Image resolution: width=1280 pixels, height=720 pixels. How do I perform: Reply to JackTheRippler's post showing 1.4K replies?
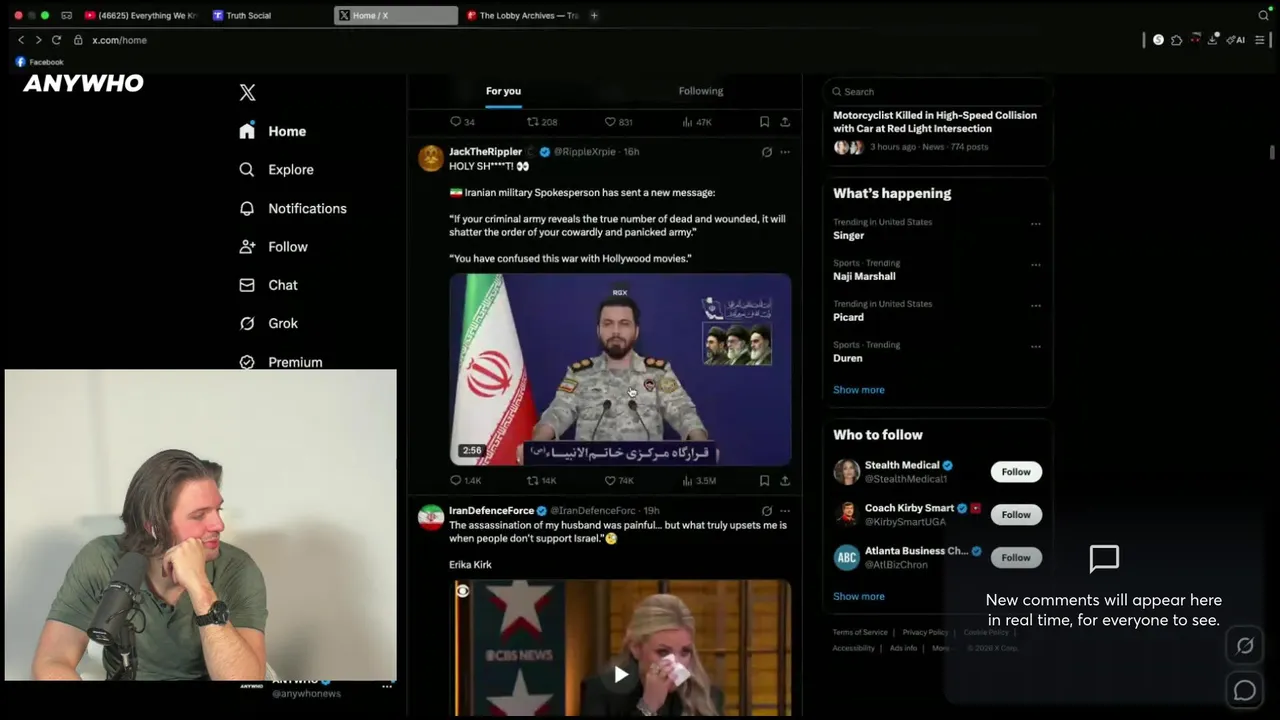pyautogui.click(x=465, y=481)
